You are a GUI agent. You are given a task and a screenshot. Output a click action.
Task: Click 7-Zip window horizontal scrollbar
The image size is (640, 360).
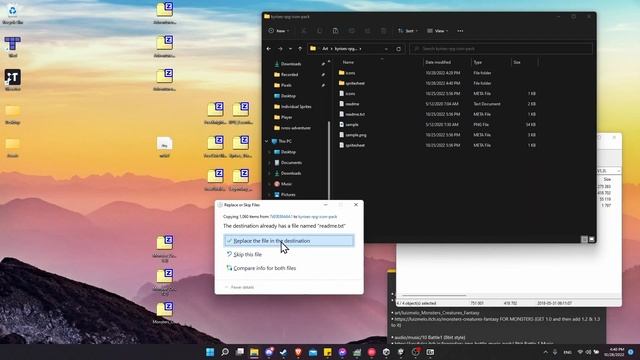pos(434,296)
